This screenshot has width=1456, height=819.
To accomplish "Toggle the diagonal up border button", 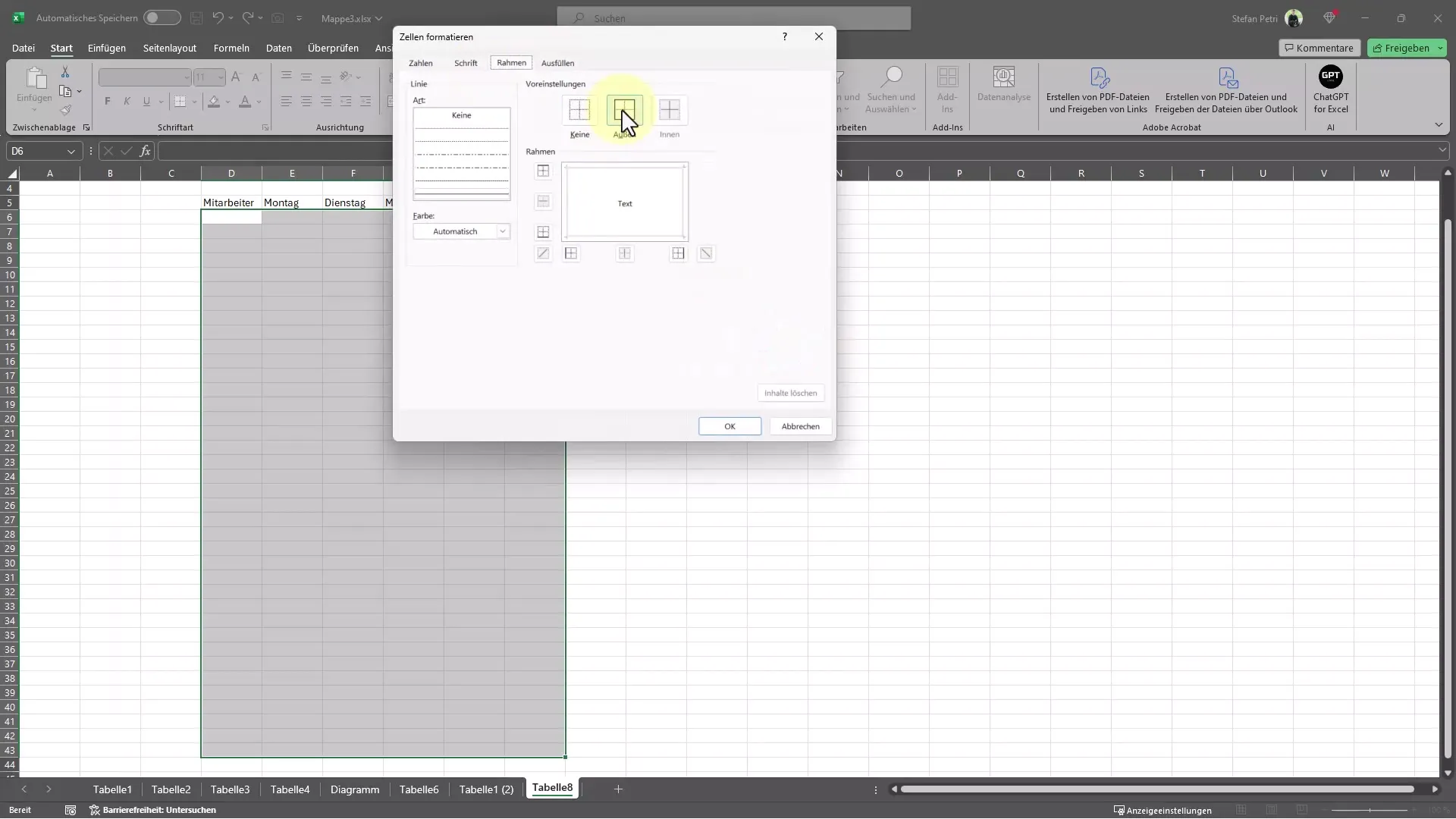I will (x=543, y=253).
